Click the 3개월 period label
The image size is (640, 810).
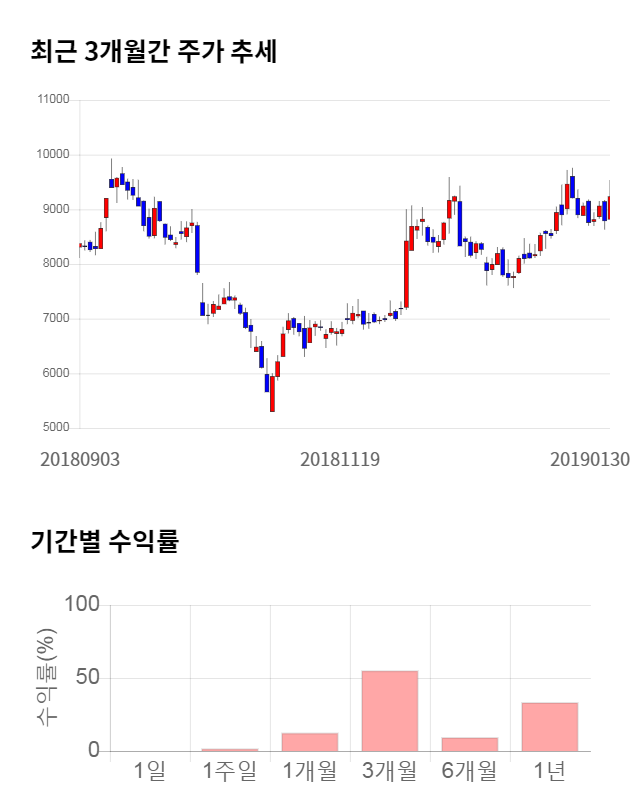click(x=389, y=771)
